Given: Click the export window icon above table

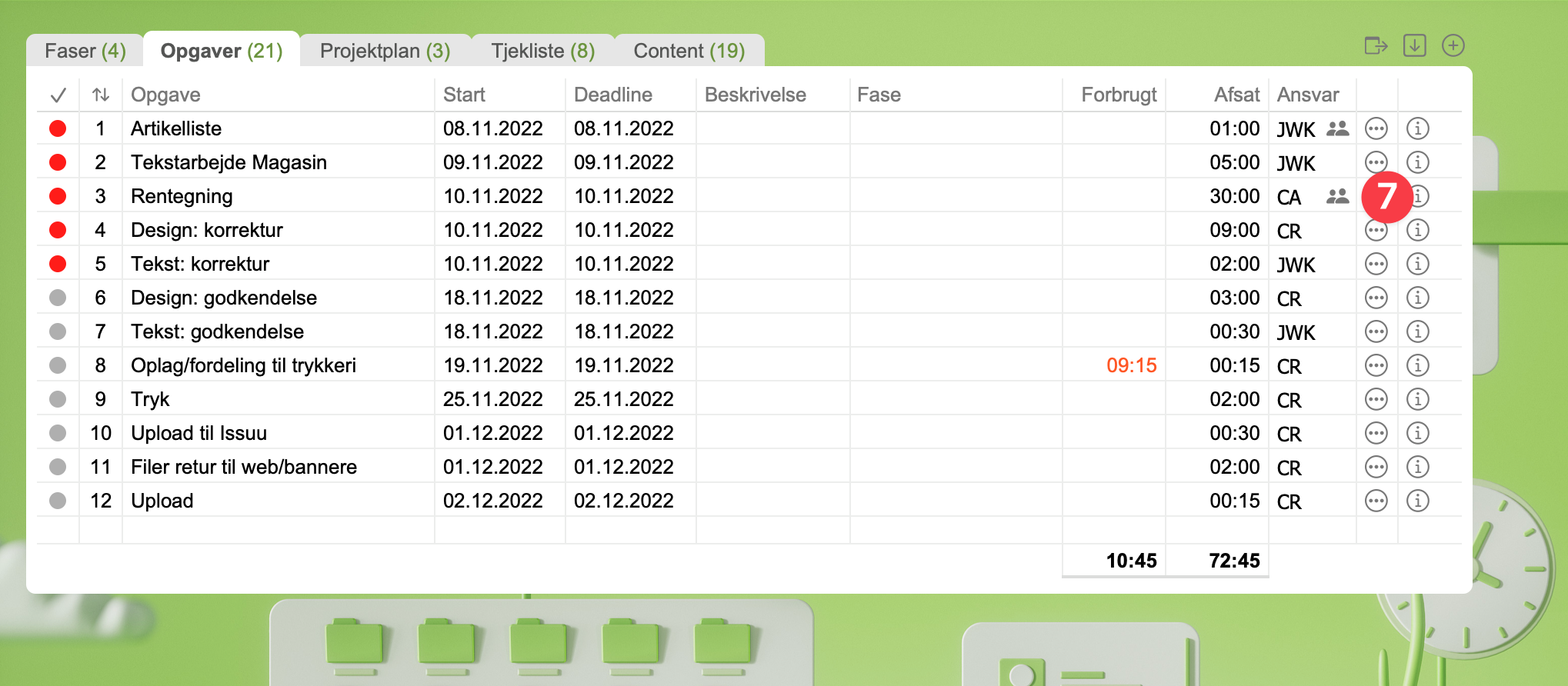Looking at the screenshot, I should 1376,46.
